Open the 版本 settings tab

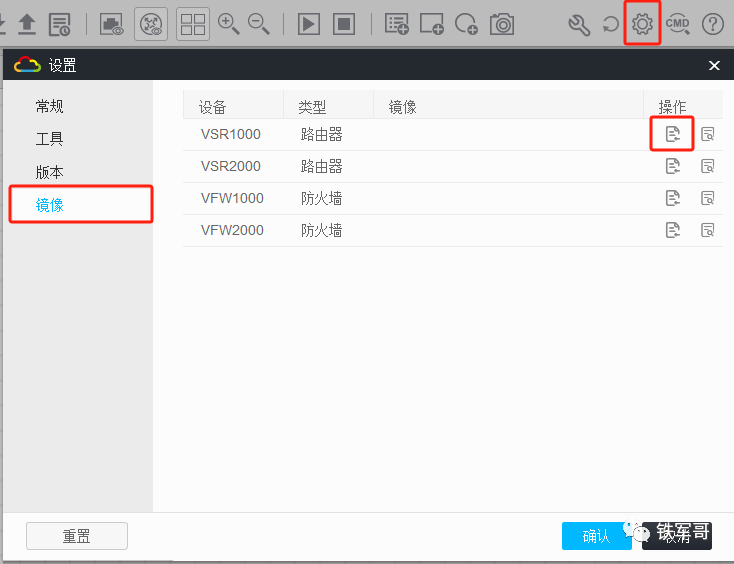[50, 172]
